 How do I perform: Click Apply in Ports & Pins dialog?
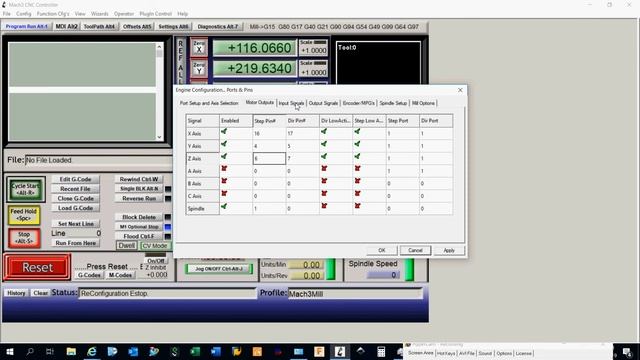point(449,250)
